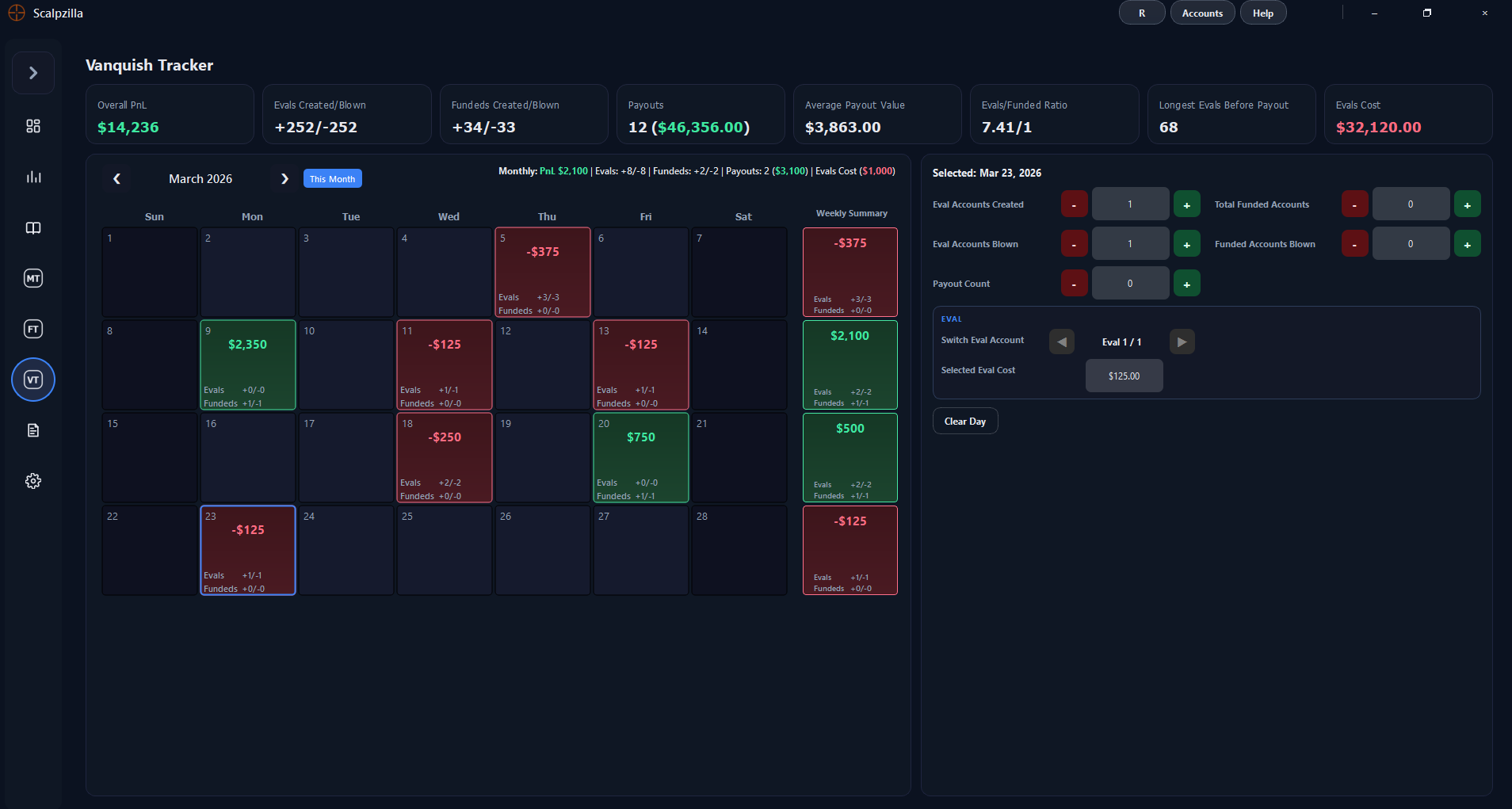Select the empty March 14 day cell
The image size is (1512, 809).
click(x=739, y=365)
